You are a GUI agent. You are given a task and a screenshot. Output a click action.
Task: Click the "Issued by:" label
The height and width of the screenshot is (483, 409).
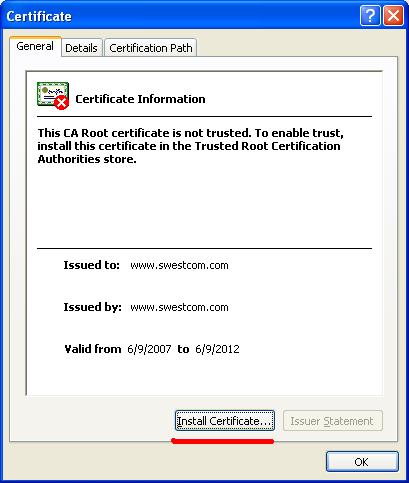92,307
